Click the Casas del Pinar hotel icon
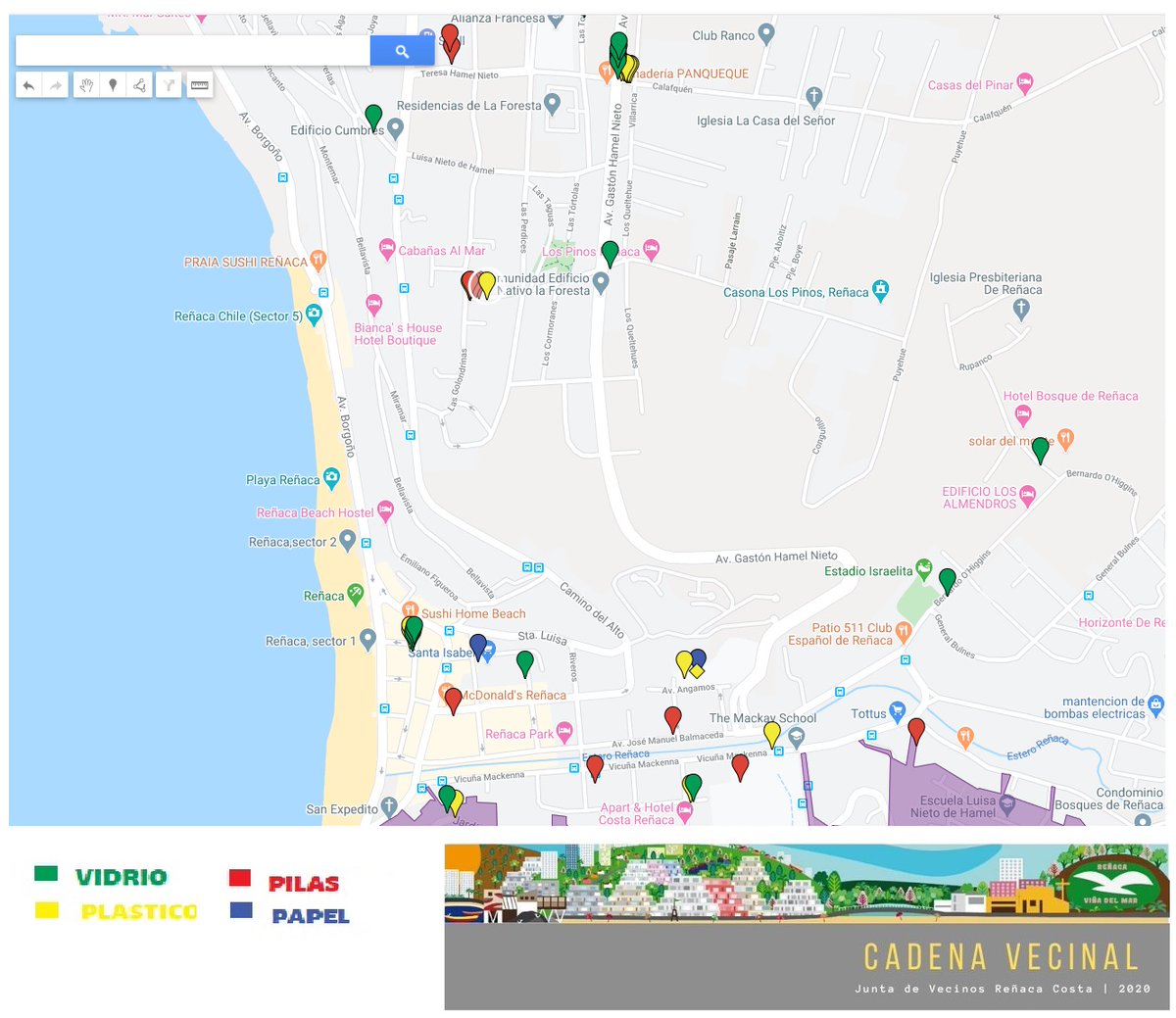This screenshot has height=1018, width=1176. [x=1025, y=83]
